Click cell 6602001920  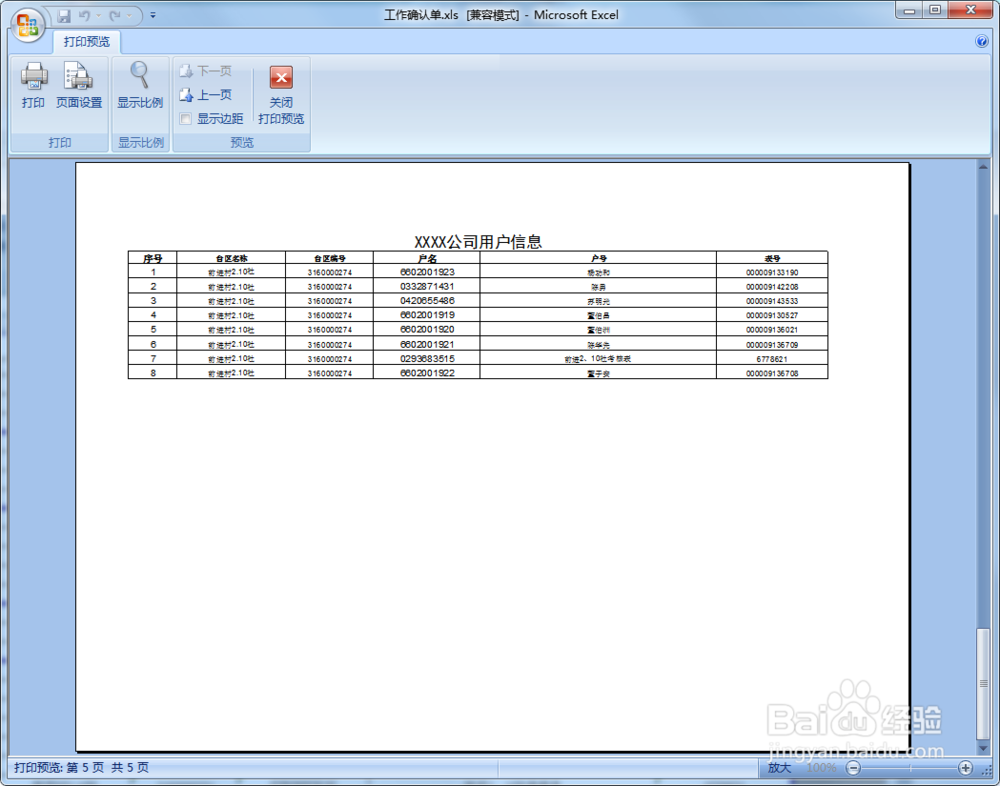click(x=427, y=329)
